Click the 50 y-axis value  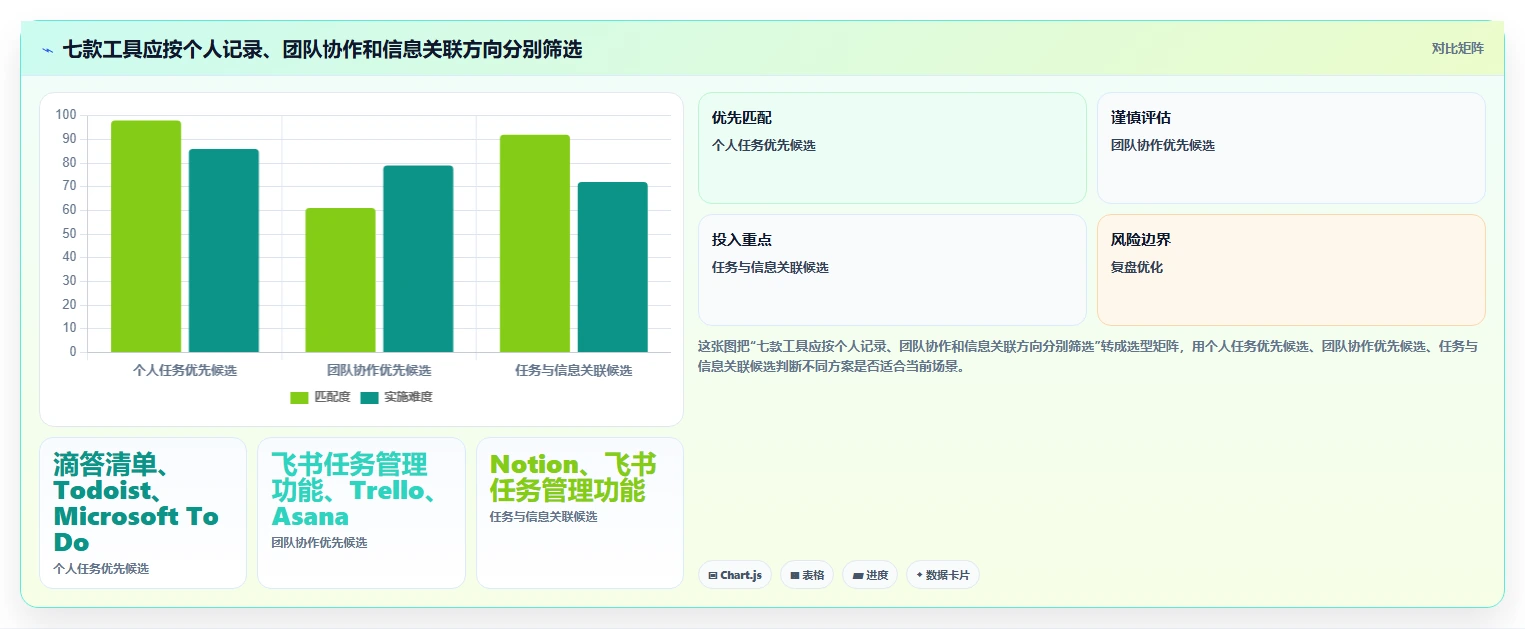[69, 234]
